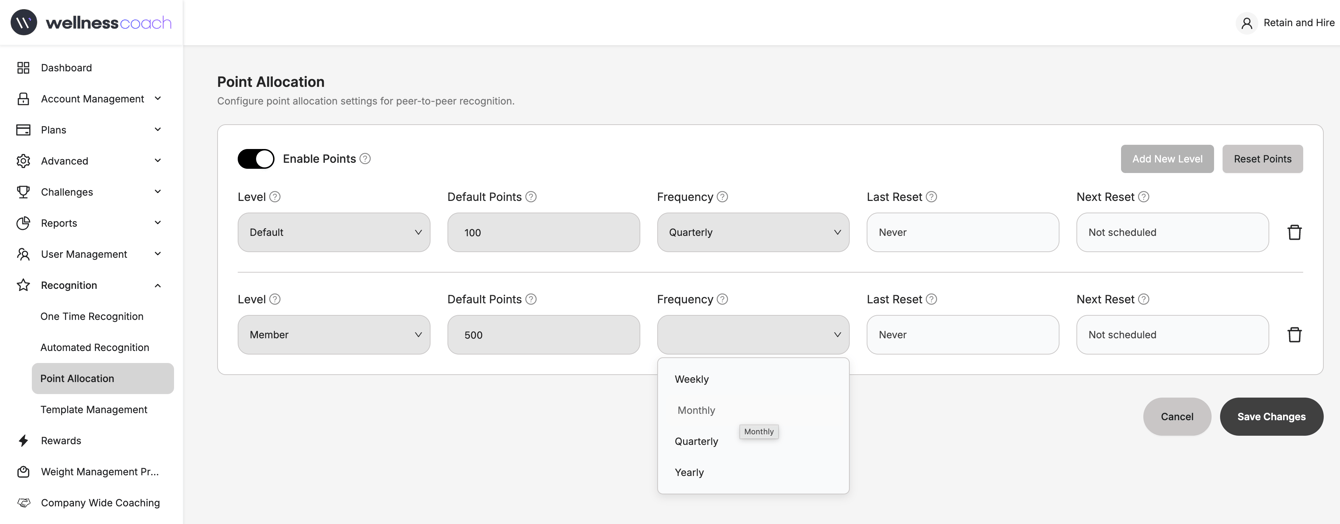Screen dimensions: 1340x524
Task: Open the Default level dropdown
Action: point(334,232)
